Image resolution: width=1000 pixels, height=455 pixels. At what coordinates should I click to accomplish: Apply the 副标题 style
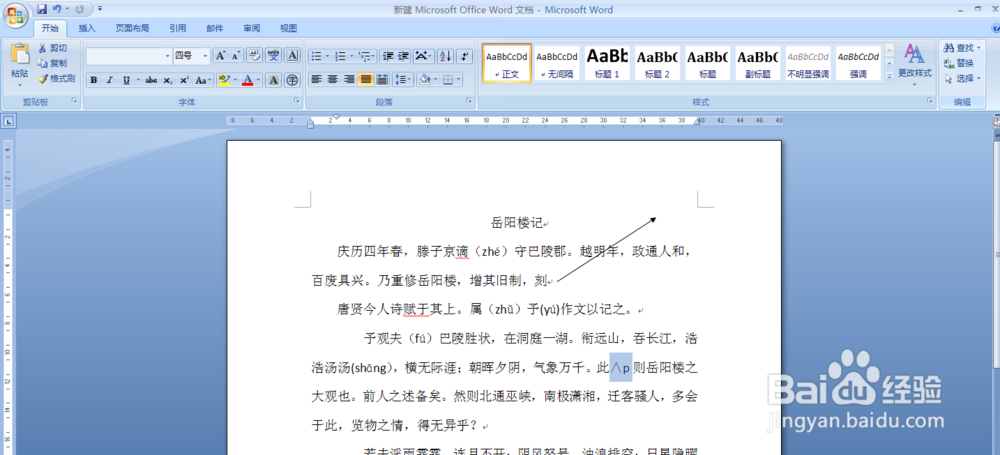pyautogui.click(x=758, y=63)
